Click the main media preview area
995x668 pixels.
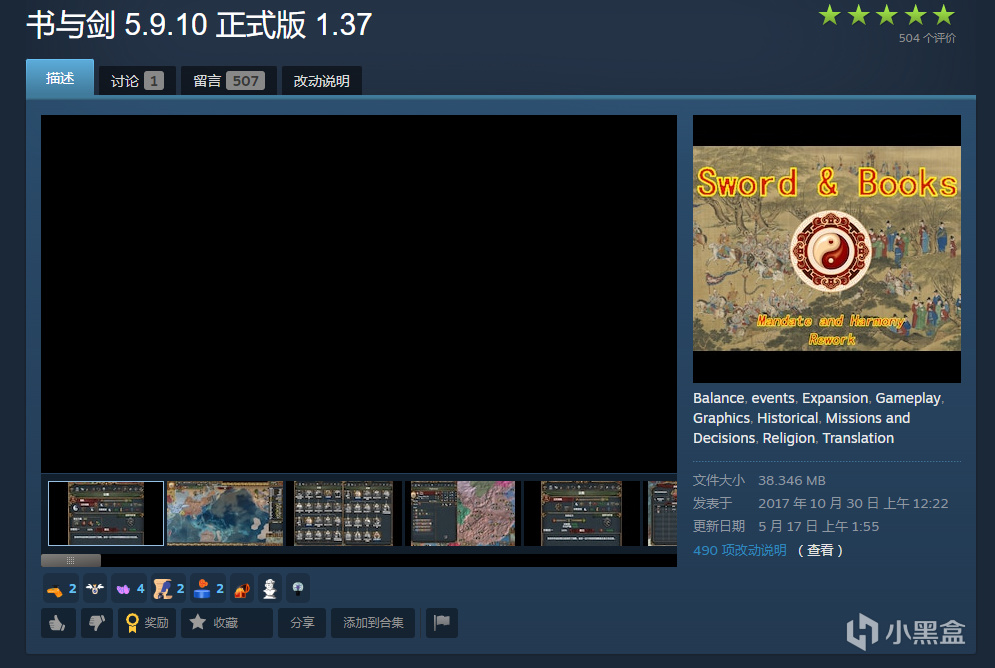[x=359, y=294]
